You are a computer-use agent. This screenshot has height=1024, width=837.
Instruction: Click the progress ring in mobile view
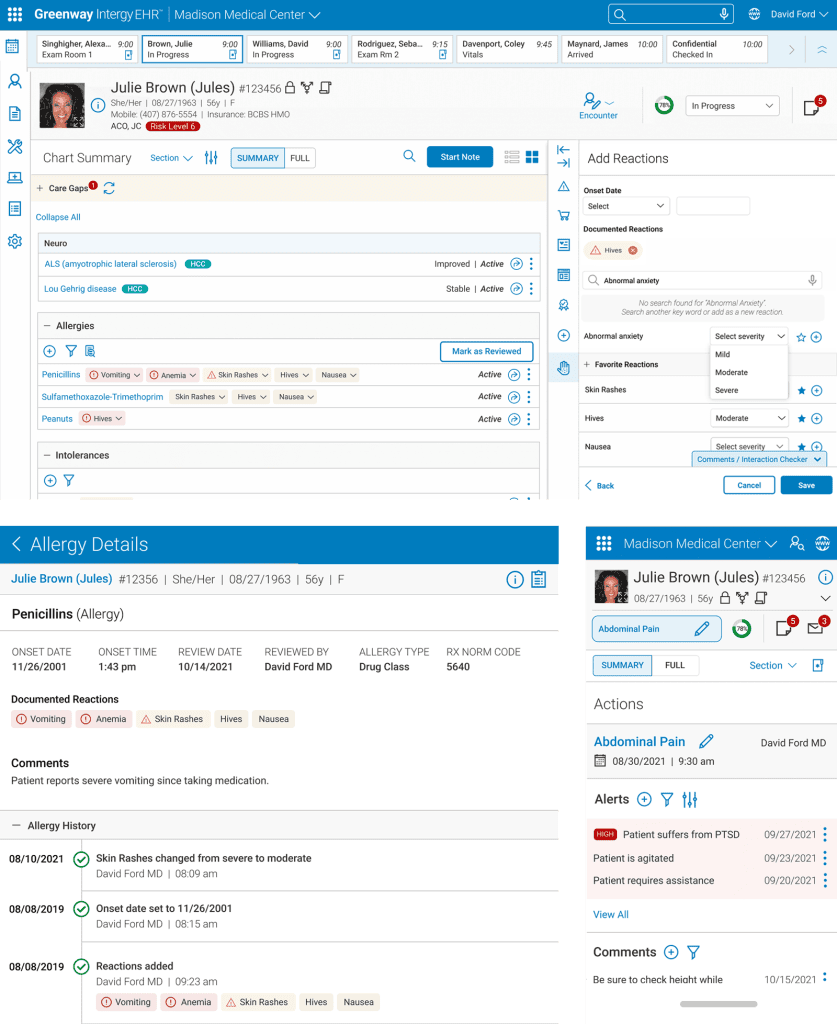click(x=742, y=628)
